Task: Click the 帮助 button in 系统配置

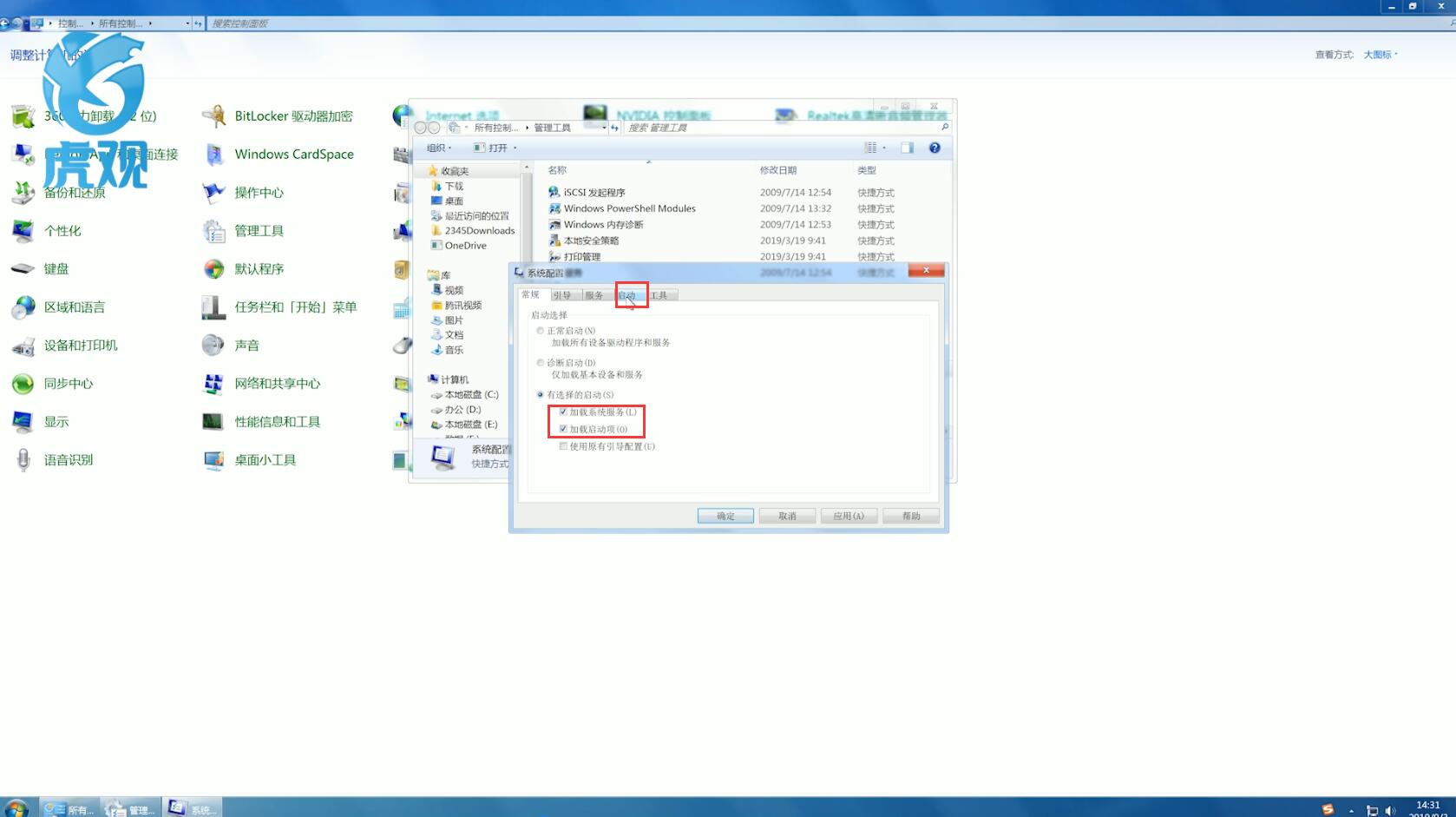Action: click(x=911, y=516)
